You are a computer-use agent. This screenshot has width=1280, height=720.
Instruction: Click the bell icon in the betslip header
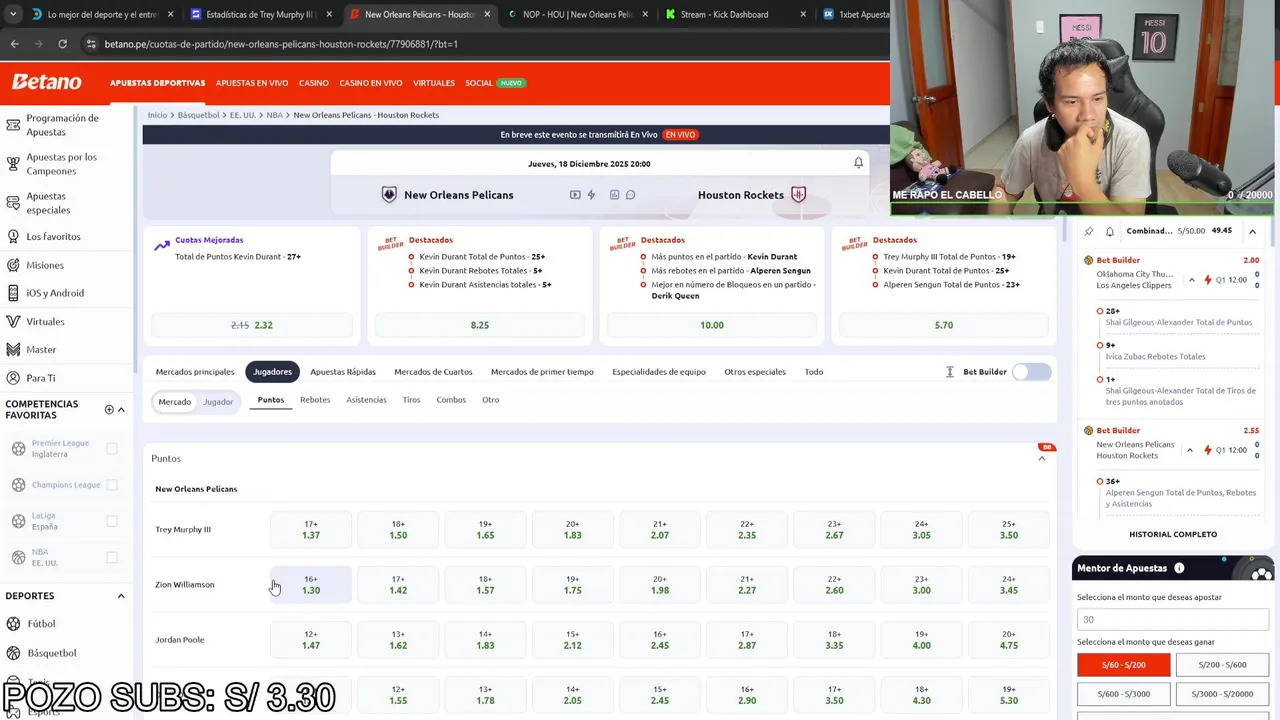[x=1109, y=231]
